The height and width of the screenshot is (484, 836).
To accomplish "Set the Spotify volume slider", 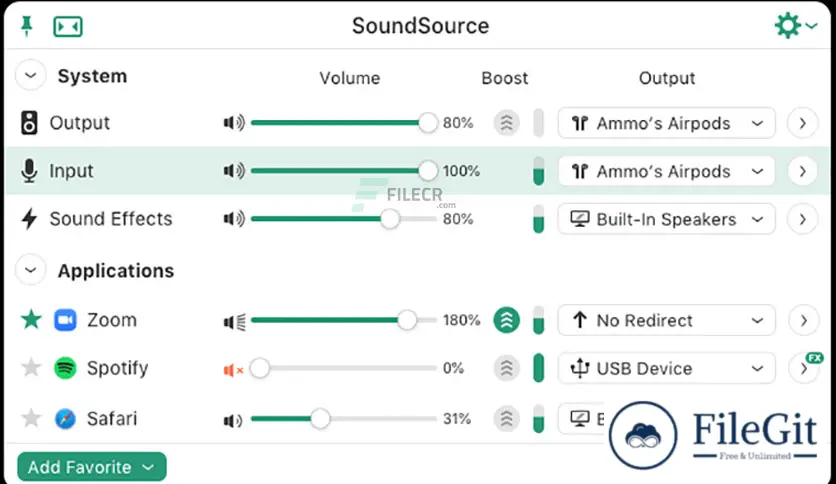I will tap(344, 368).
